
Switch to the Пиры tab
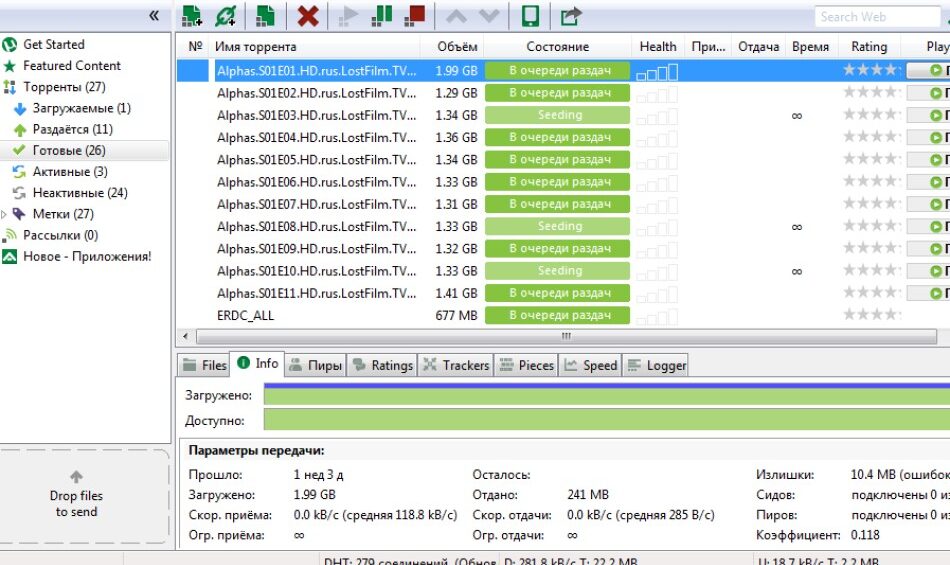(x=315, y=365)
